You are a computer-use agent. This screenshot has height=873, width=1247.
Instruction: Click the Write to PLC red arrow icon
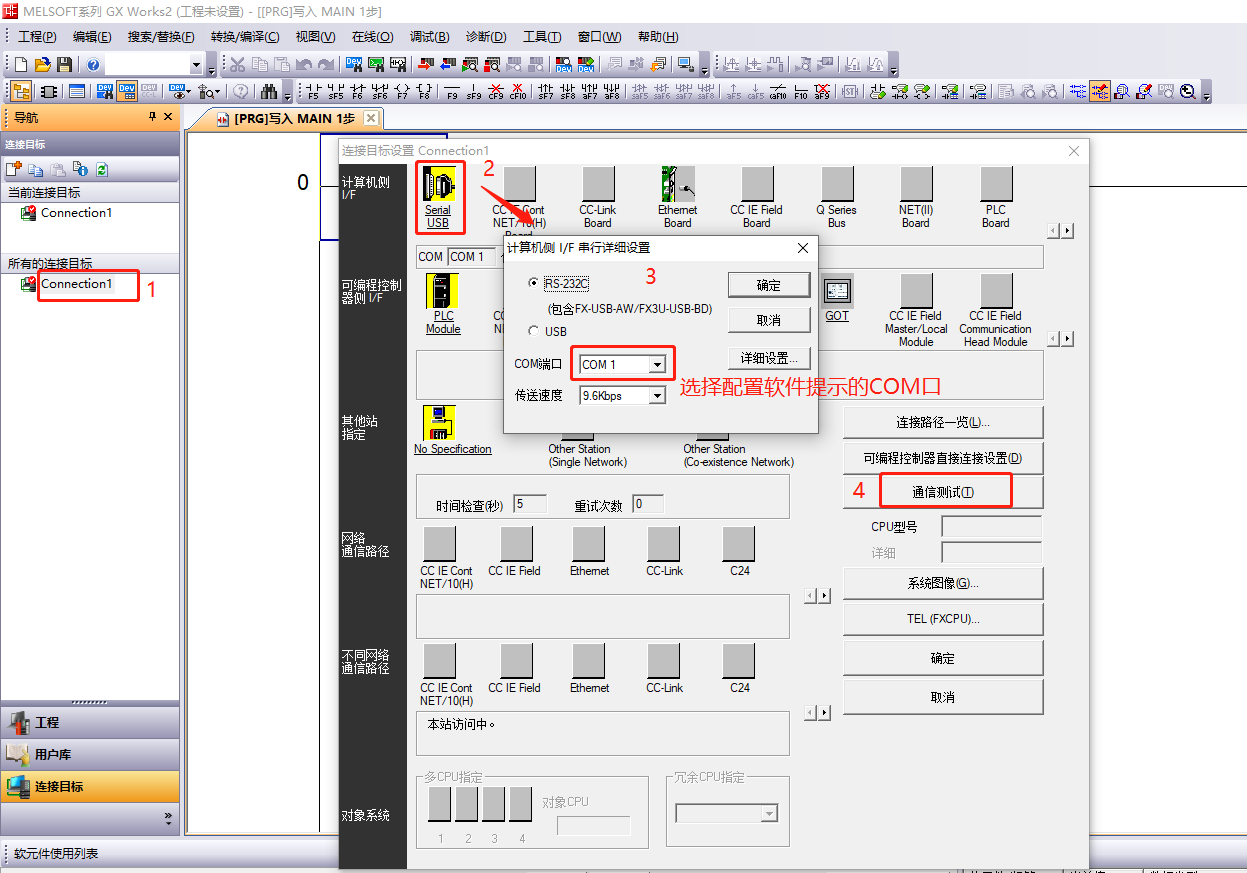pyautogui.click(x=425, y=65)
